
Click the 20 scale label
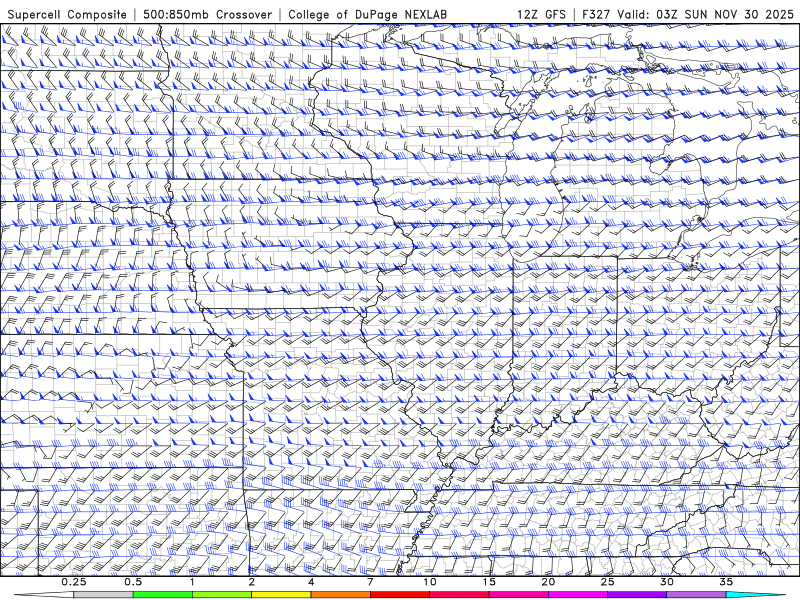548,582
